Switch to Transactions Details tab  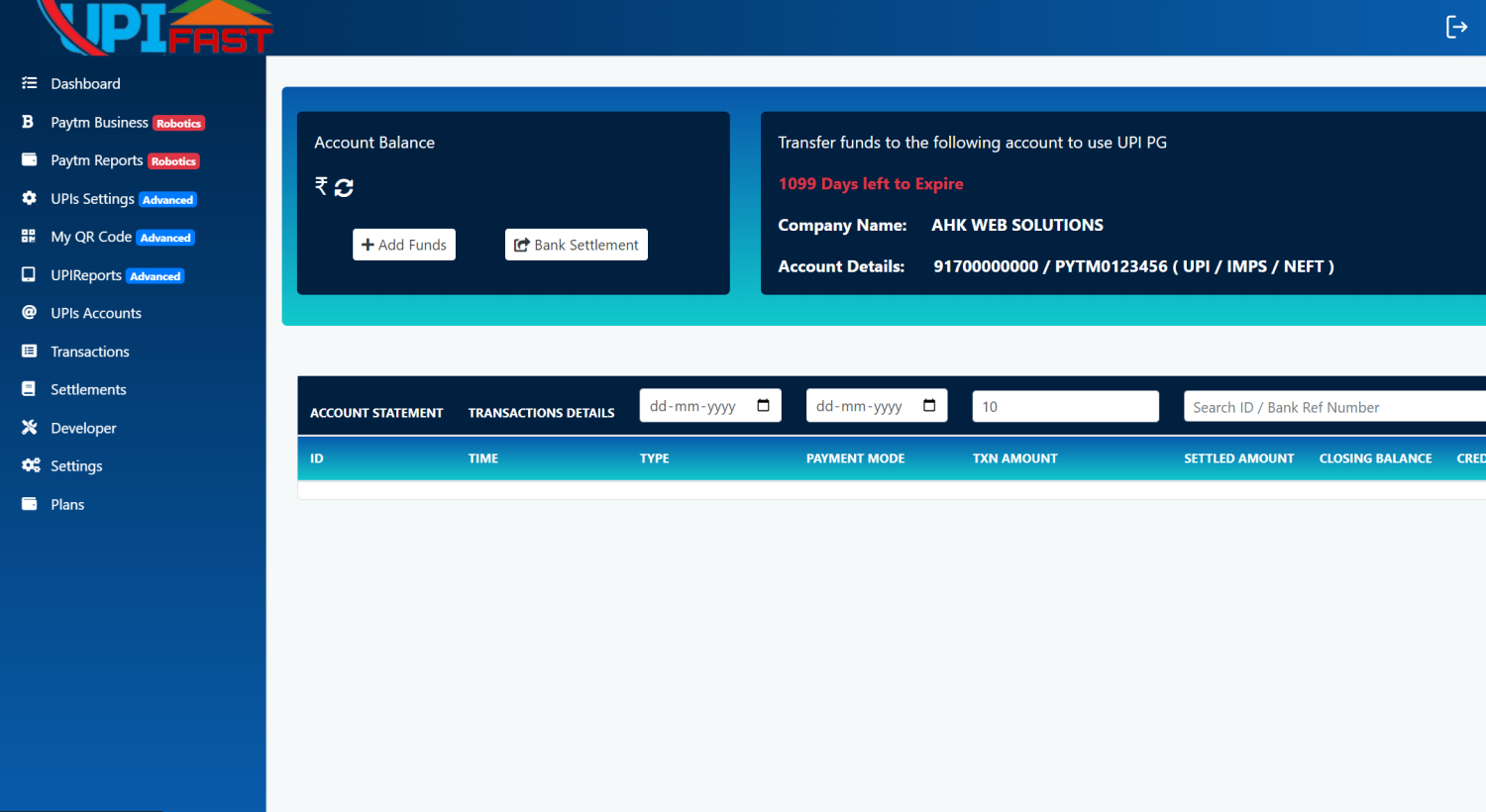(x=541, y=413)
